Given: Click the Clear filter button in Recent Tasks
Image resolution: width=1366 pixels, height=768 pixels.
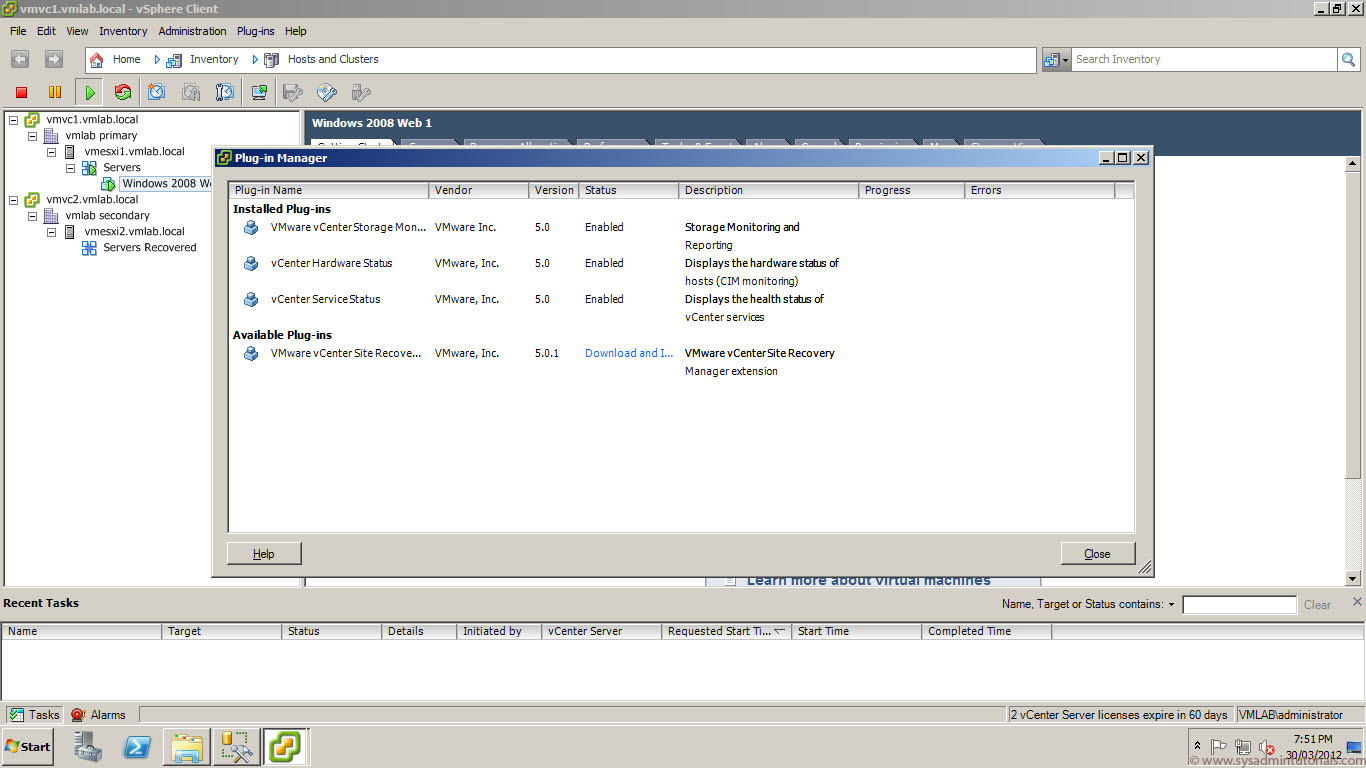Looking at the screenshot, I should (1317, 605).
